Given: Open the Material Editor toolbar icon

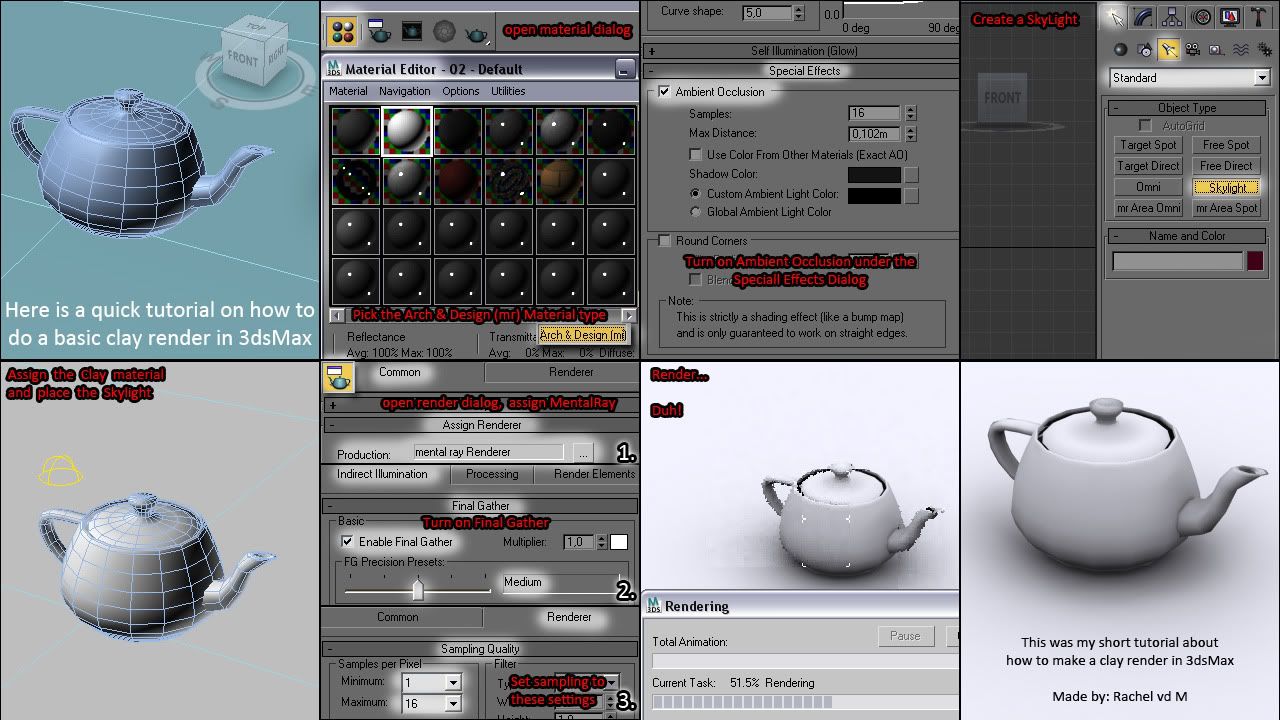Looking at the screenshot, I should click(342, 31).
